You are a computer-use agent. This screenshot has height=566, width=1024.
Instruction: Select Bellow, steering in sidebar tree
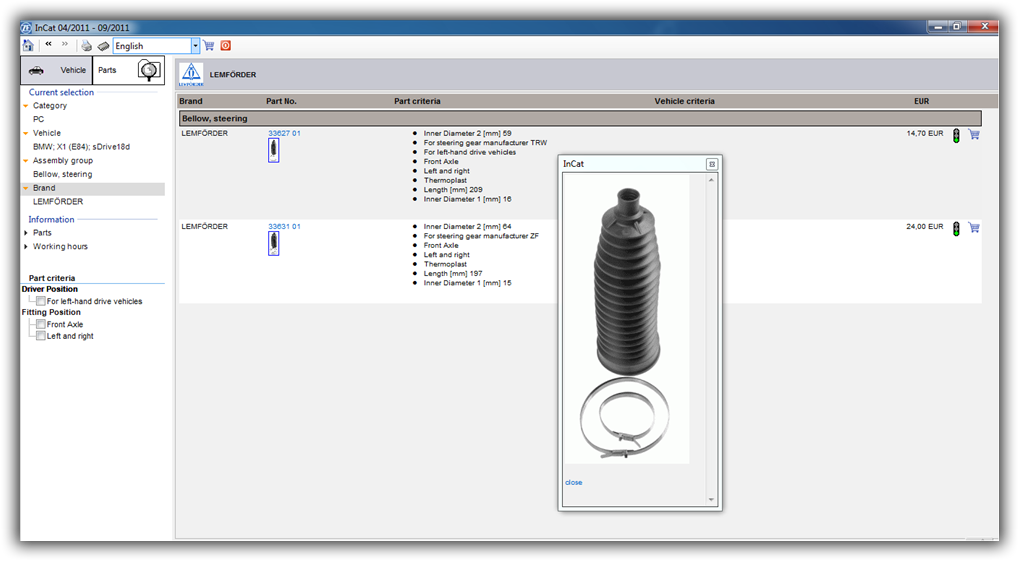tap(63, 174)
